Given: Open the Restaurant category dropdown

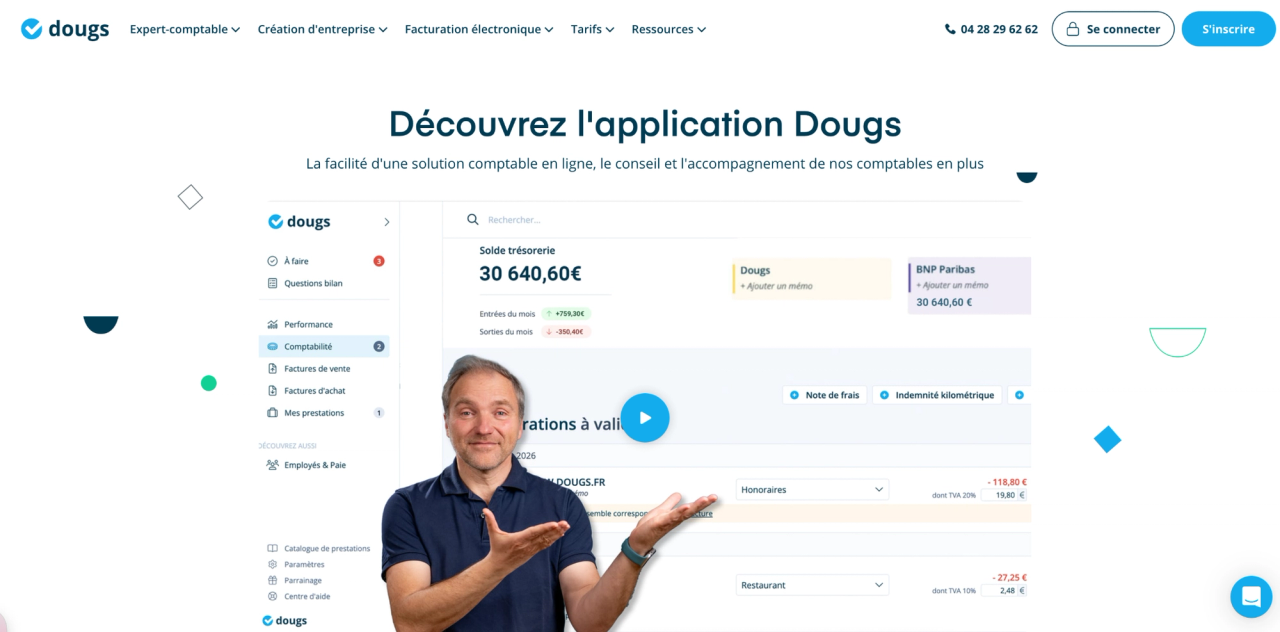Looking at the screenshot, I should [x=812, y=584].
